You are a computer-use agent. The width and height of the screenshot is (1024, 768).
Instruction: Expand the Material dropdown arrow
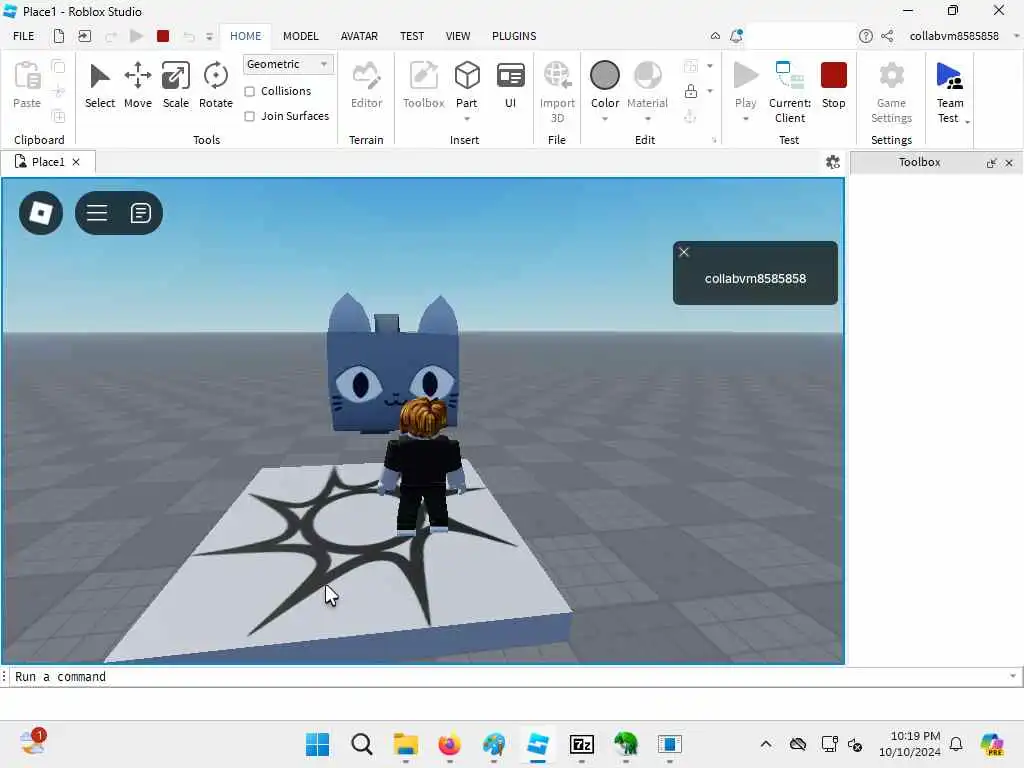[x=647, y=119]
